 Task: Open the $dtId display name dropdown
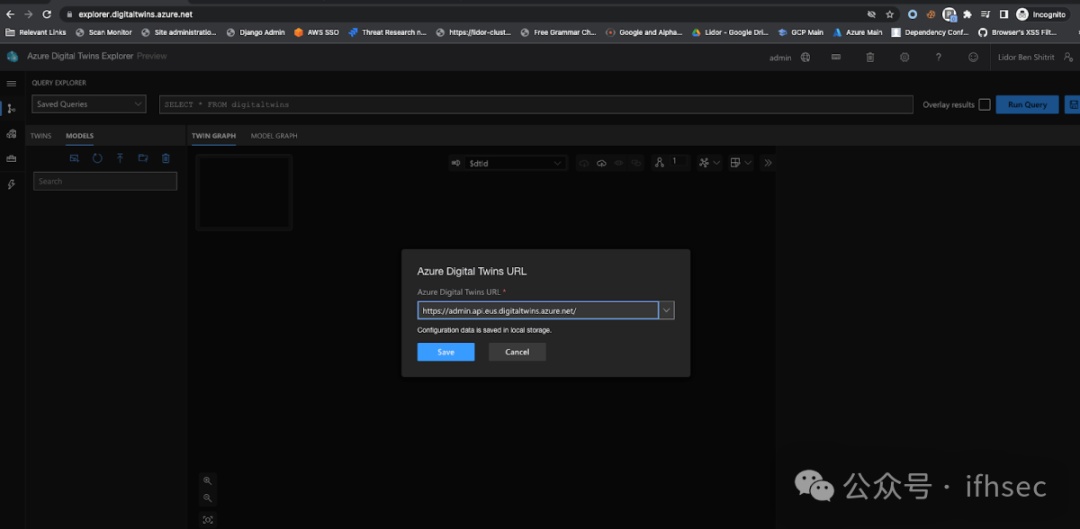click(516, 163)
